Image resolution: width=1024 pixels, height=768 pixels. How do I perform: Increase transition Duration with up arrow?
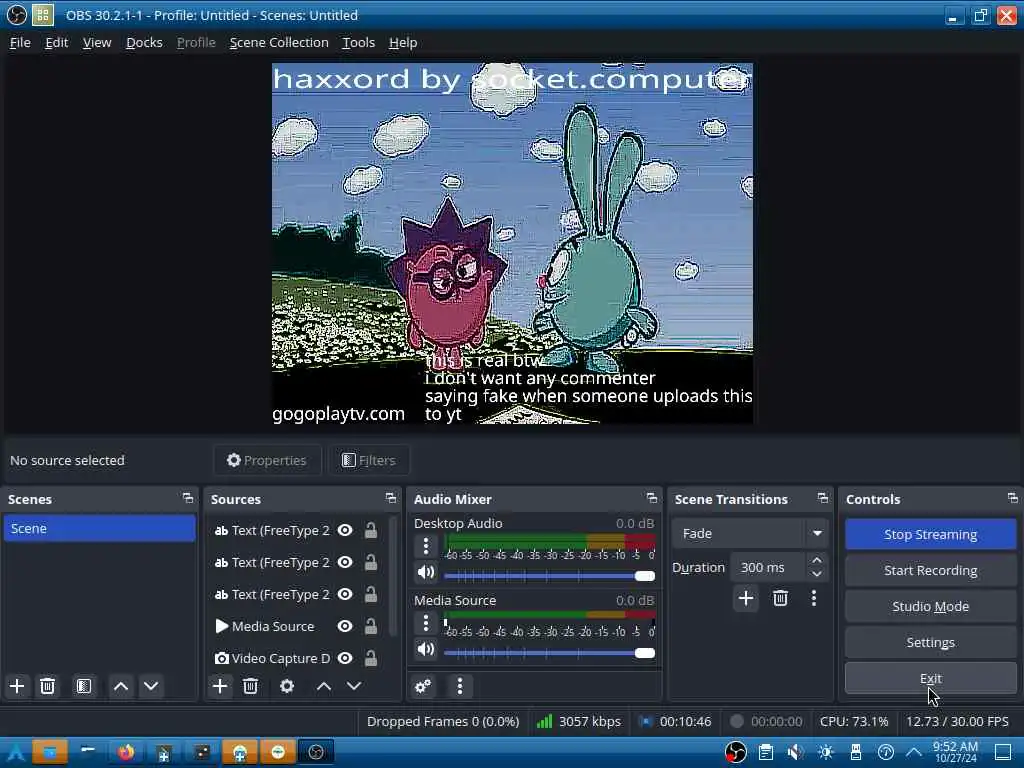coord(816,560)
